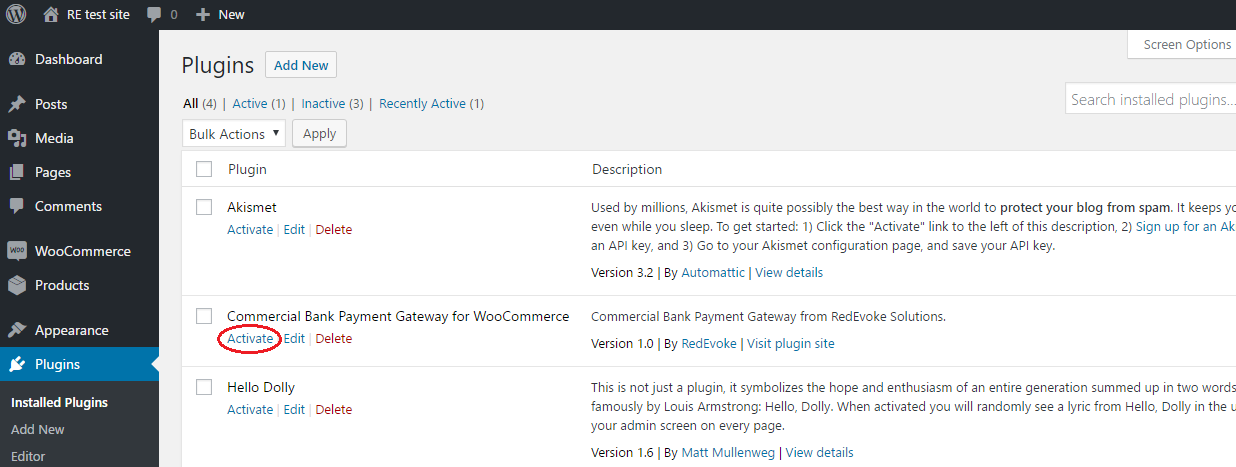Image resolution: width=1236 pixels, height=467 pixels.
Task: Click the home icon beside RE test site
Action: [51, 14]
